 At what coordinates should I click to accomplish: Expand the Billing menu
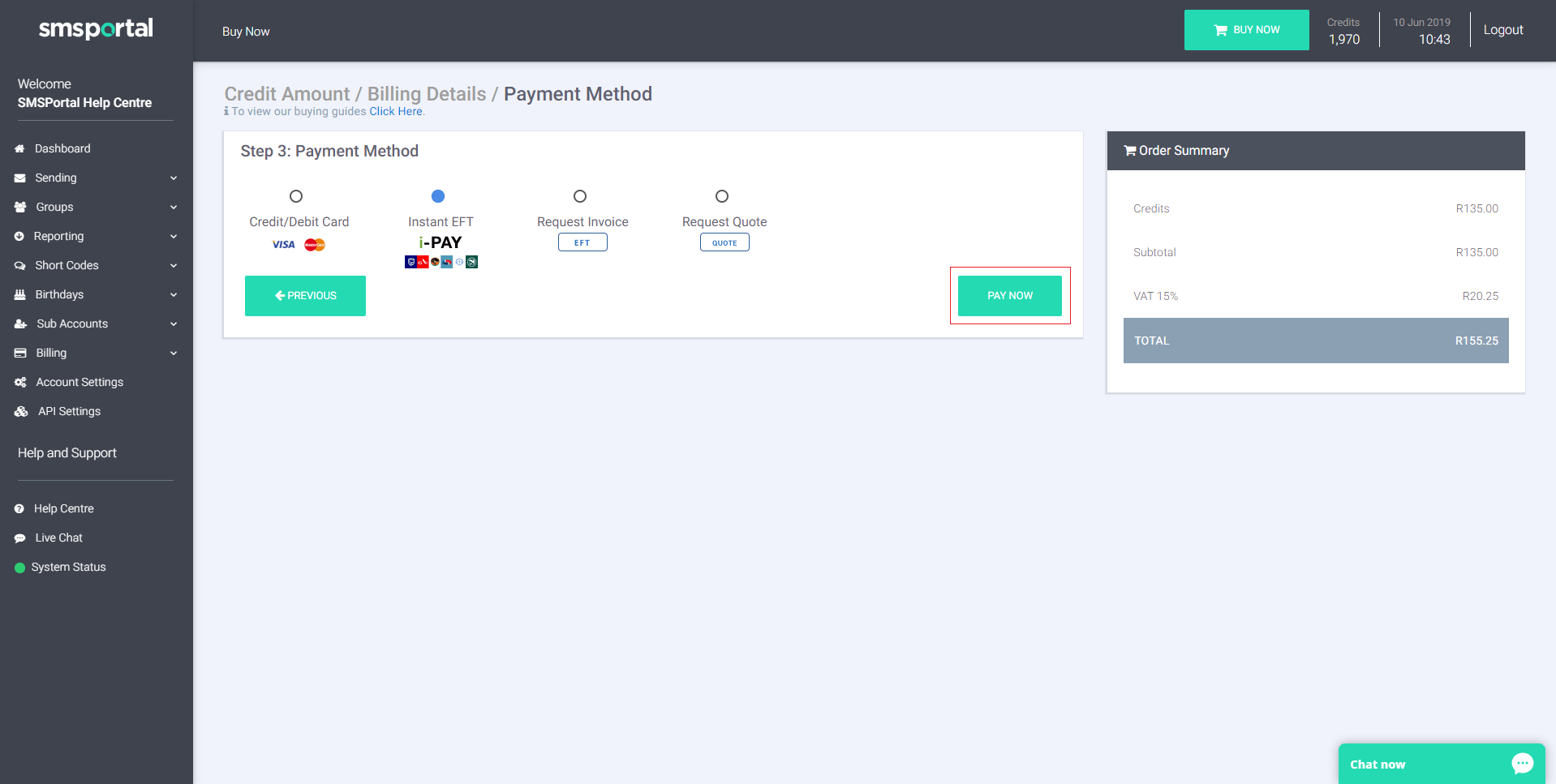point(174,353)
